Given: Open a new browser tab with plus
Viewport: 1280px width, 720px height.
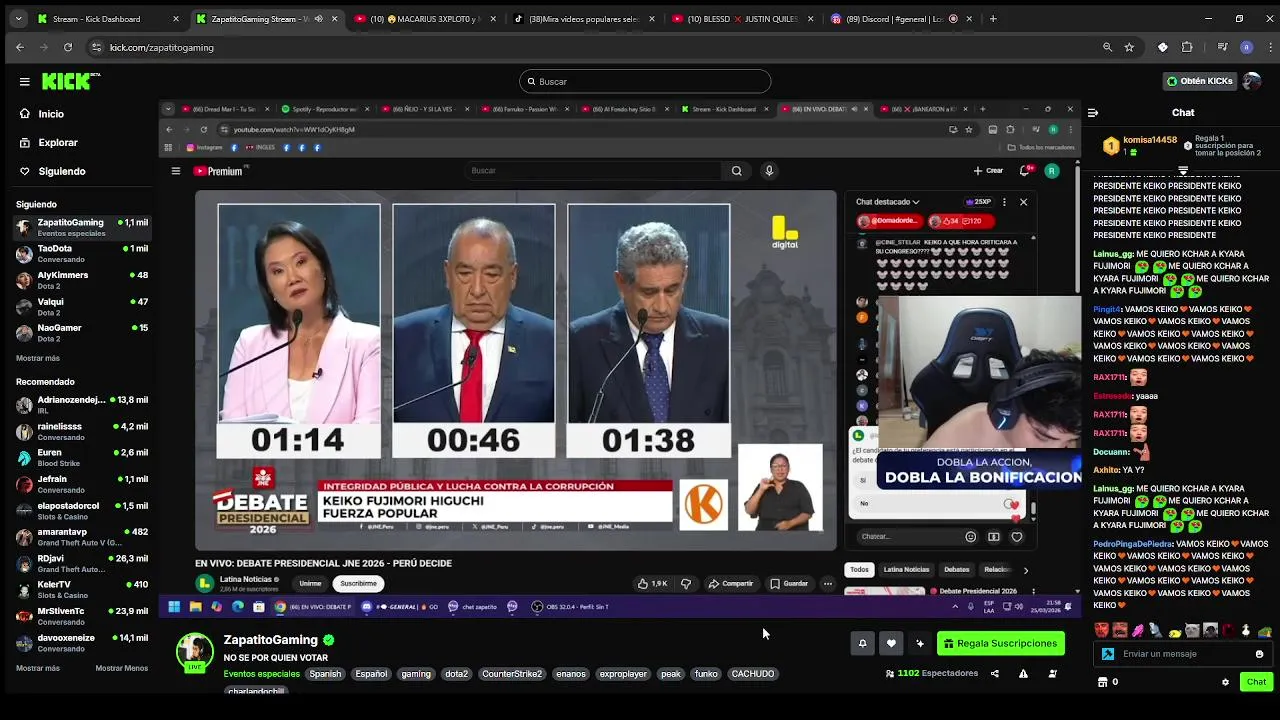Looking at the screenshot, I should (993, 19).
